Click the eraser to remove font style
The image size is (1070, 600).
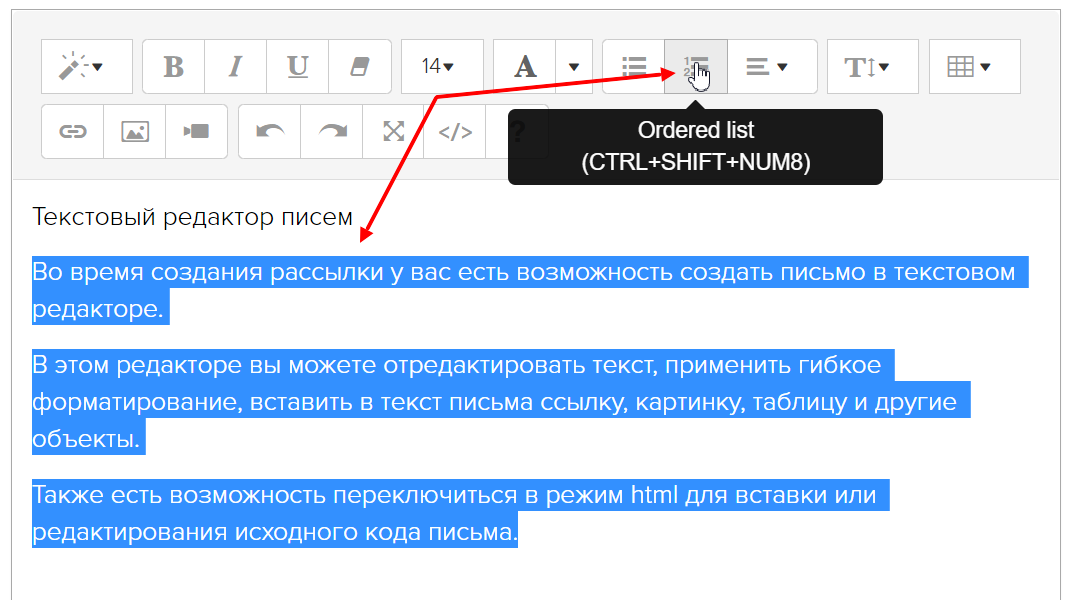pos(359,67)
